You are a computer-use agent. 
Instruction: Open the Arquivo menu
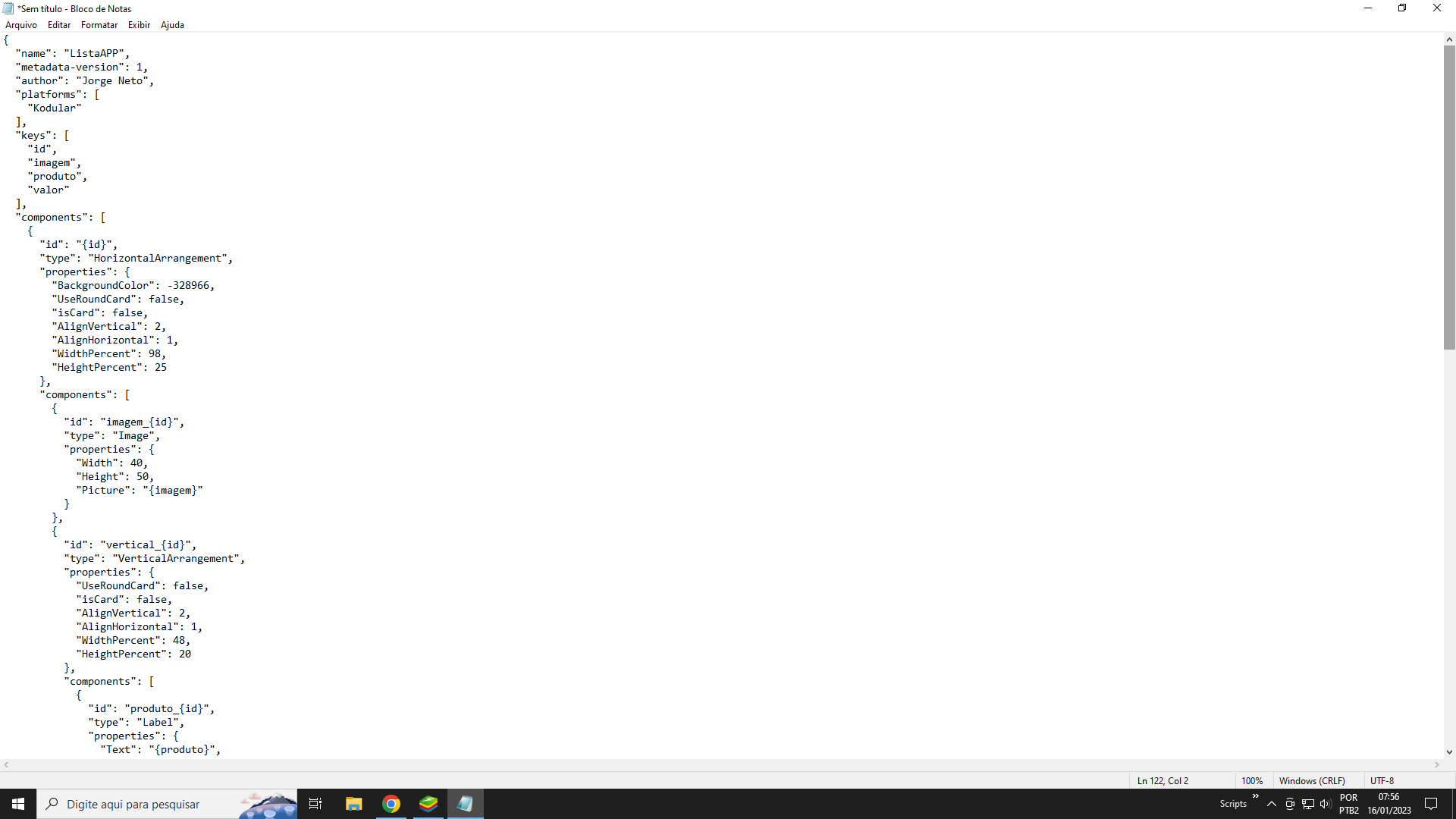21,25
